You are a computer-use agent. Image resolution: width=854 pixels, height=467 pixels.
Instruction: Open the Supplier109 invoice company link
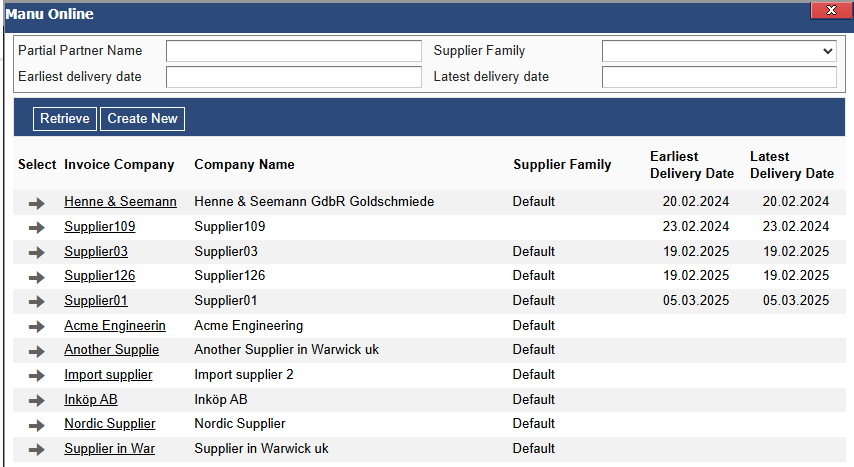[99, 227]
